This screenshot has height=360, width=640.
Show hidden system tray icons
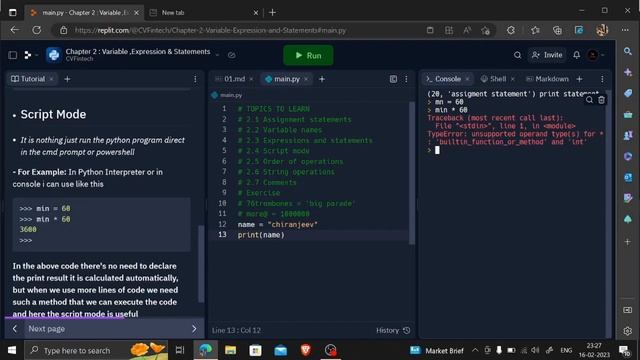[475, 350]
